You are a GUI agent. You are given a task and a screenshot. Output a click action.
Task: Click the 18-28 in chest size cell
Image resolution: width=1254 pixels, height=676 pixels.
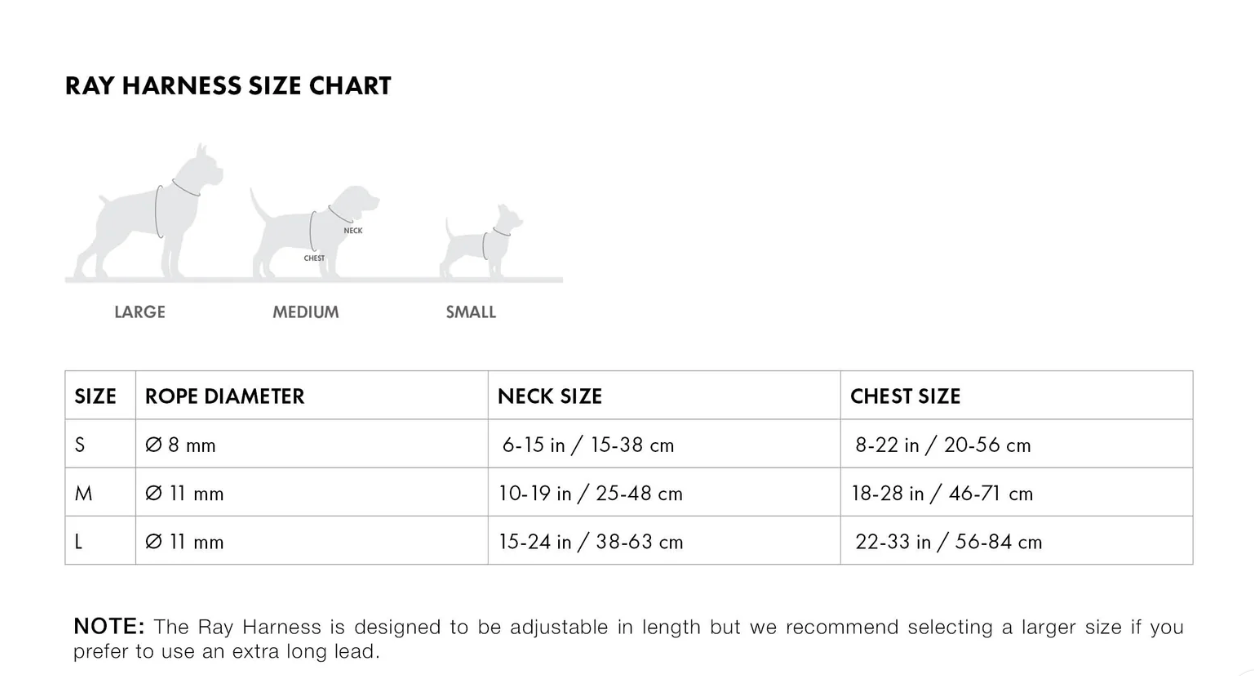coord(1017,493)
